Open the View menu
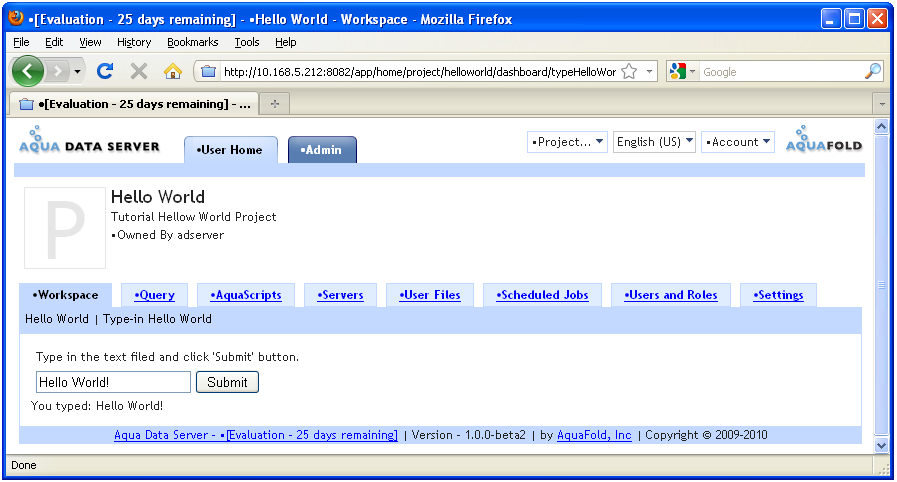 point(90,42)
